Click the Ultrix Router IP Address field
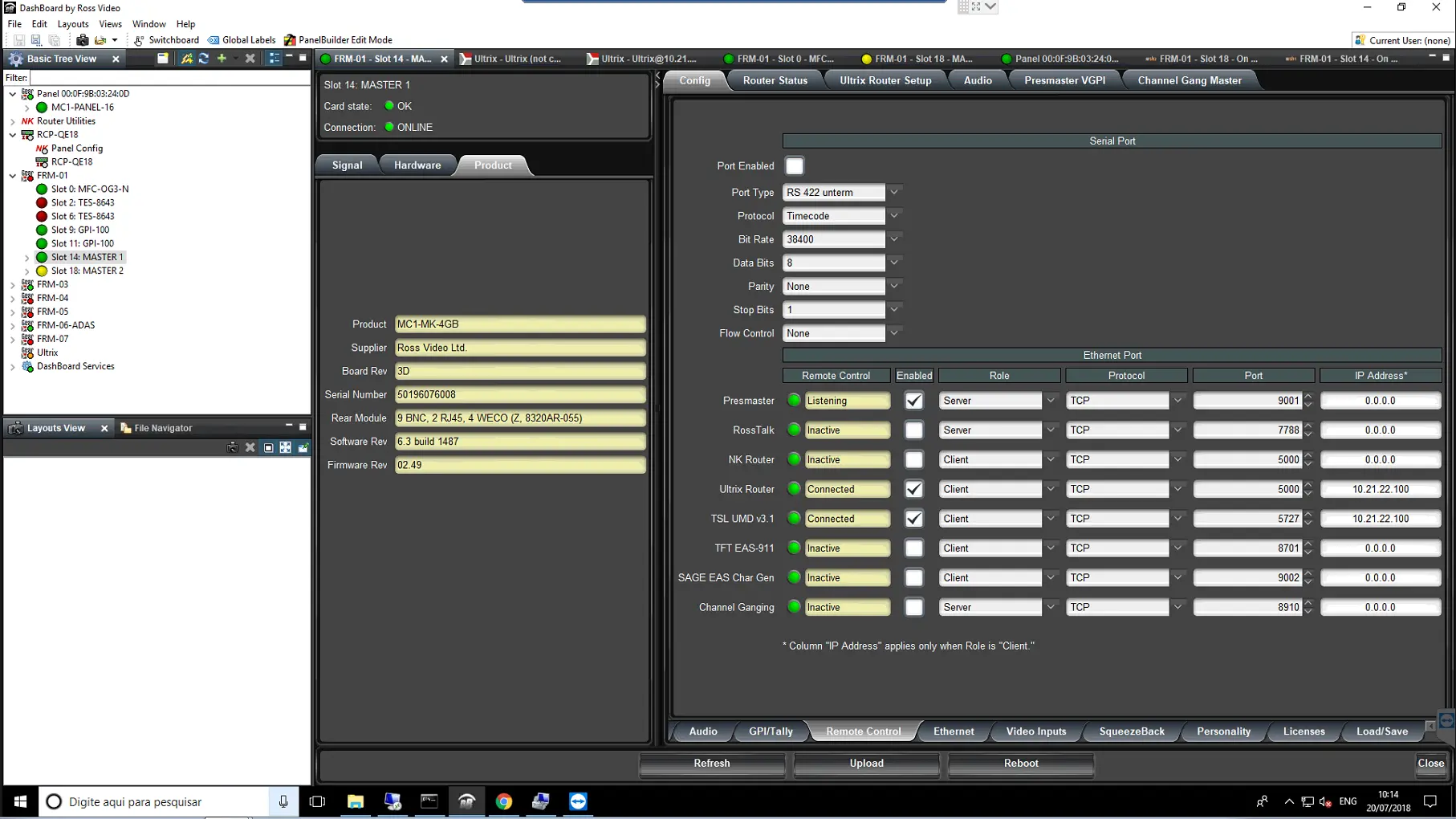 (1380, 489)
